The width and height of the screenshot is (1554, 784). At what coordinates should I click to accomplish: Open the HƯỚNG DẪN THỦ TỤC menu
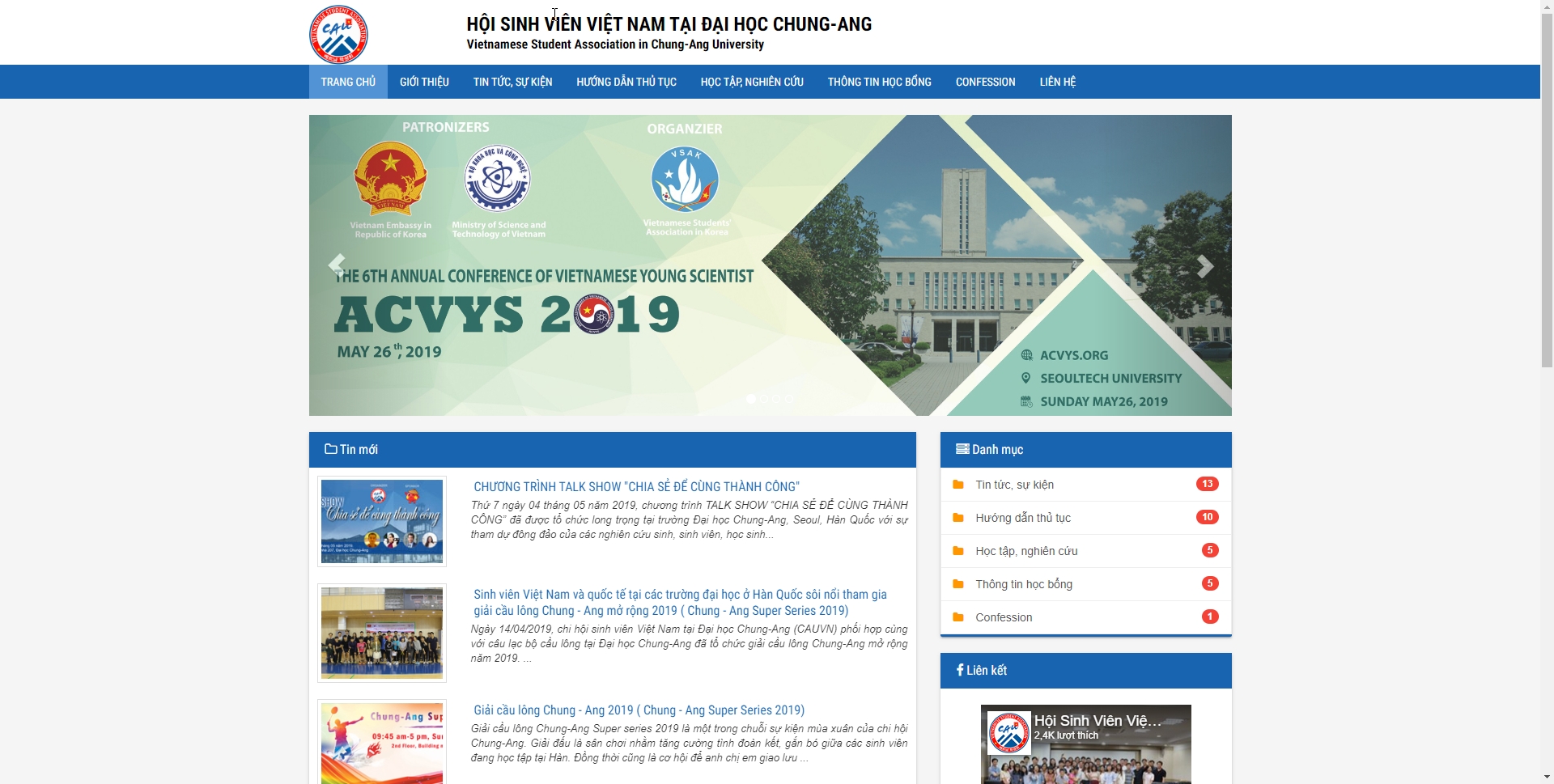626,82
